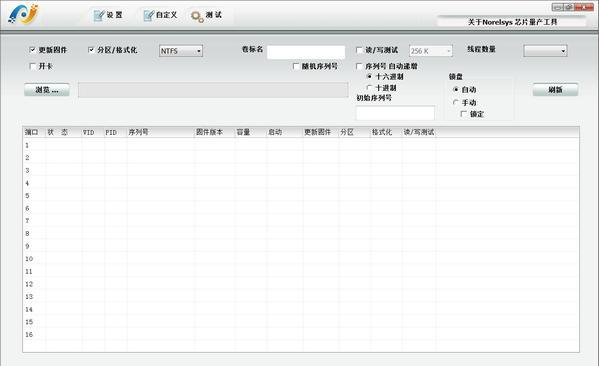Click the 初始序列号 input field
This screenshot has width=599, height=366.
(x=395, y=113)
